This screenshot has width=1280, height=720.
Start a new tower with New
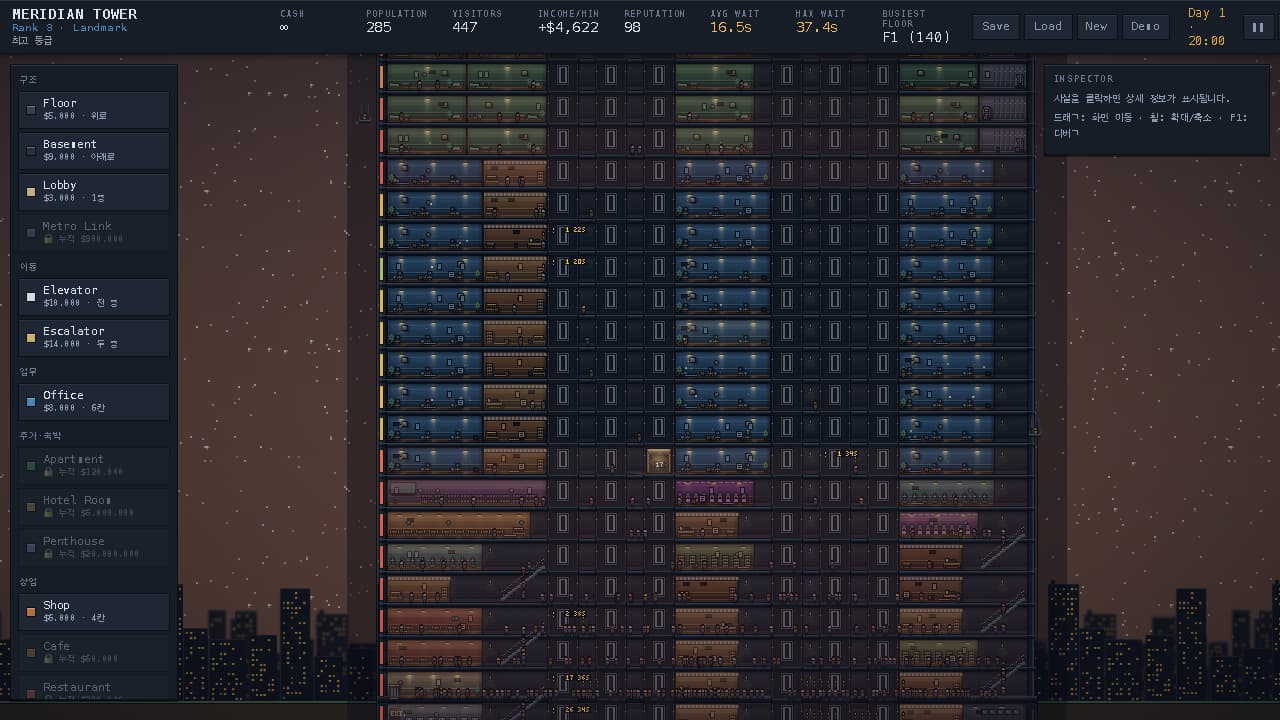1096,27
